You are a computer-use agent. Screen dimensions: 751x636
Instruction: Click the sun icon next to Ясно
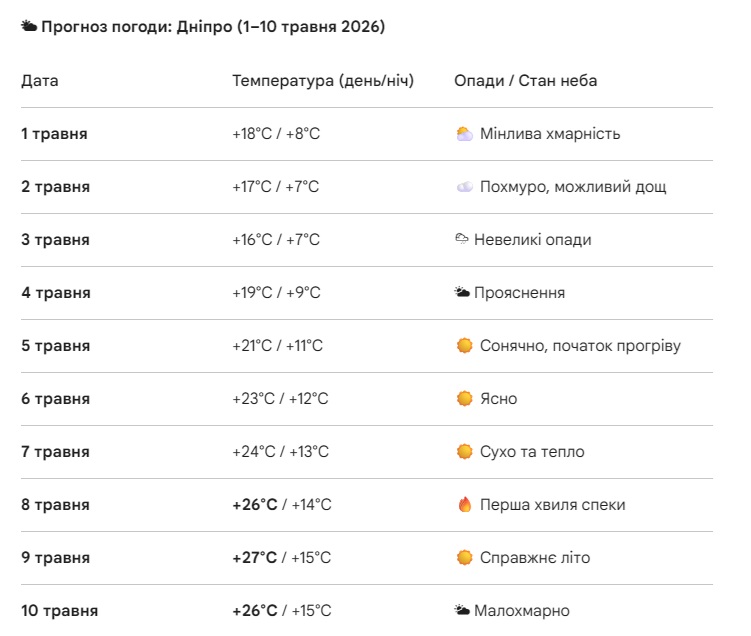[x=464, y=399]
